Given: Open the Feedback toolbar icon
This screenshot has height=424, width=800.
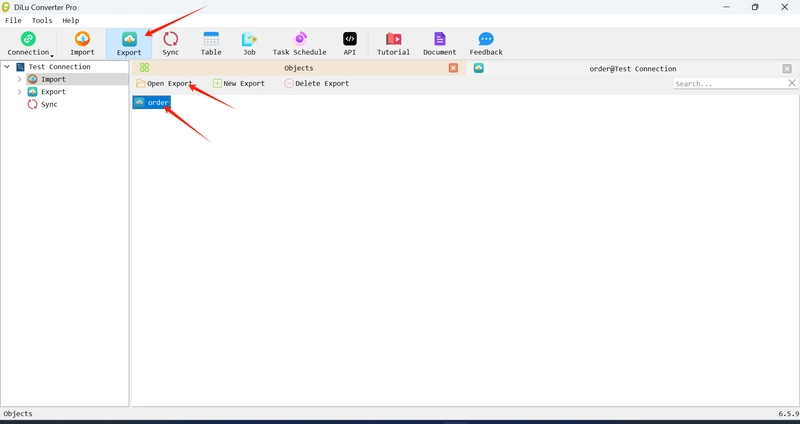Looking at the screenshot, I should (x=486, y=43).
